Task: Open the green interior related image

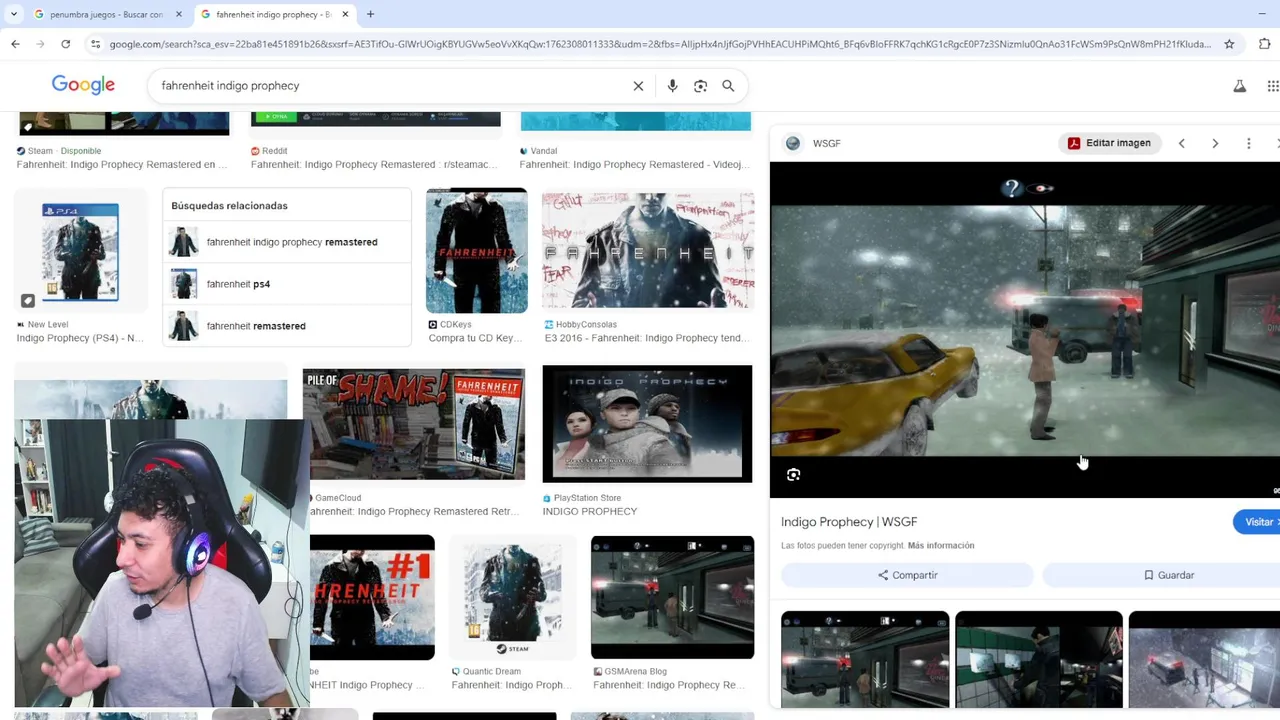Action: pyautogui.click(x=1039, y=660)
